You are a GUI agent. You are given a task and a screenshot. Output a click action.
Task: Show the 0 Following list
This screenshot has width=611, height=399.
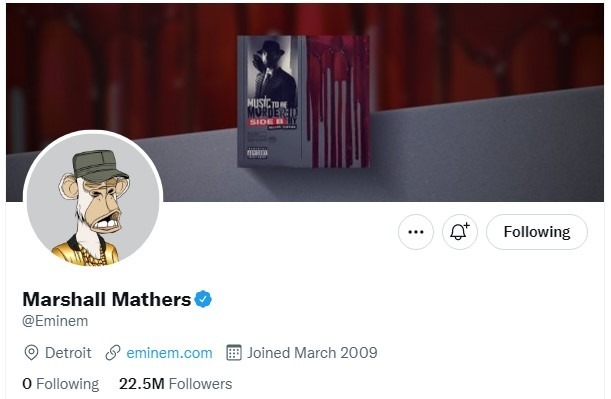(x=61, y=384)
